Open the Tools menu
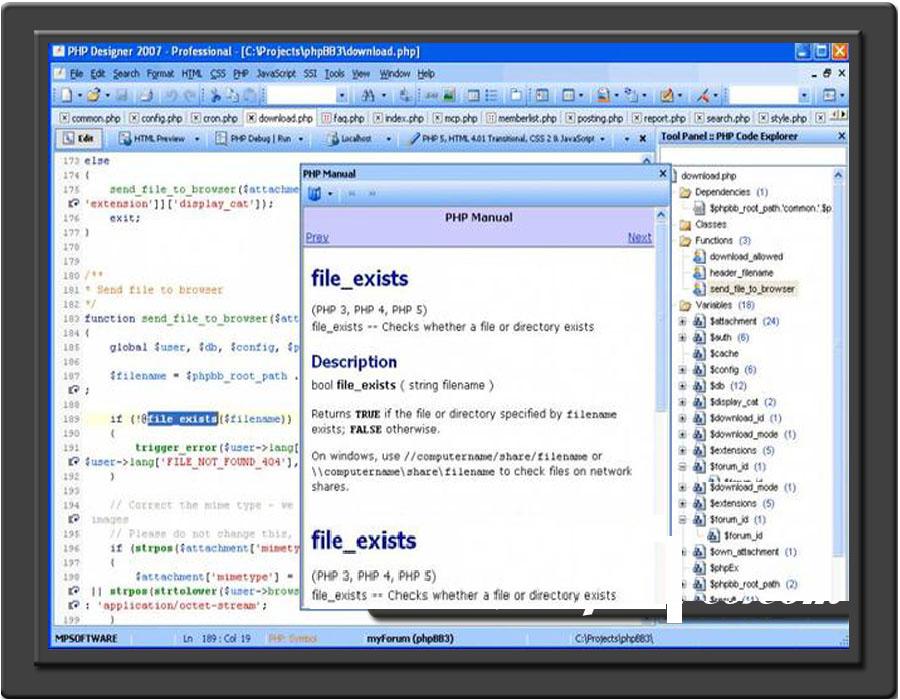This screenshot has width=900, height=700. pyautogui.click(x=335, y=73)
